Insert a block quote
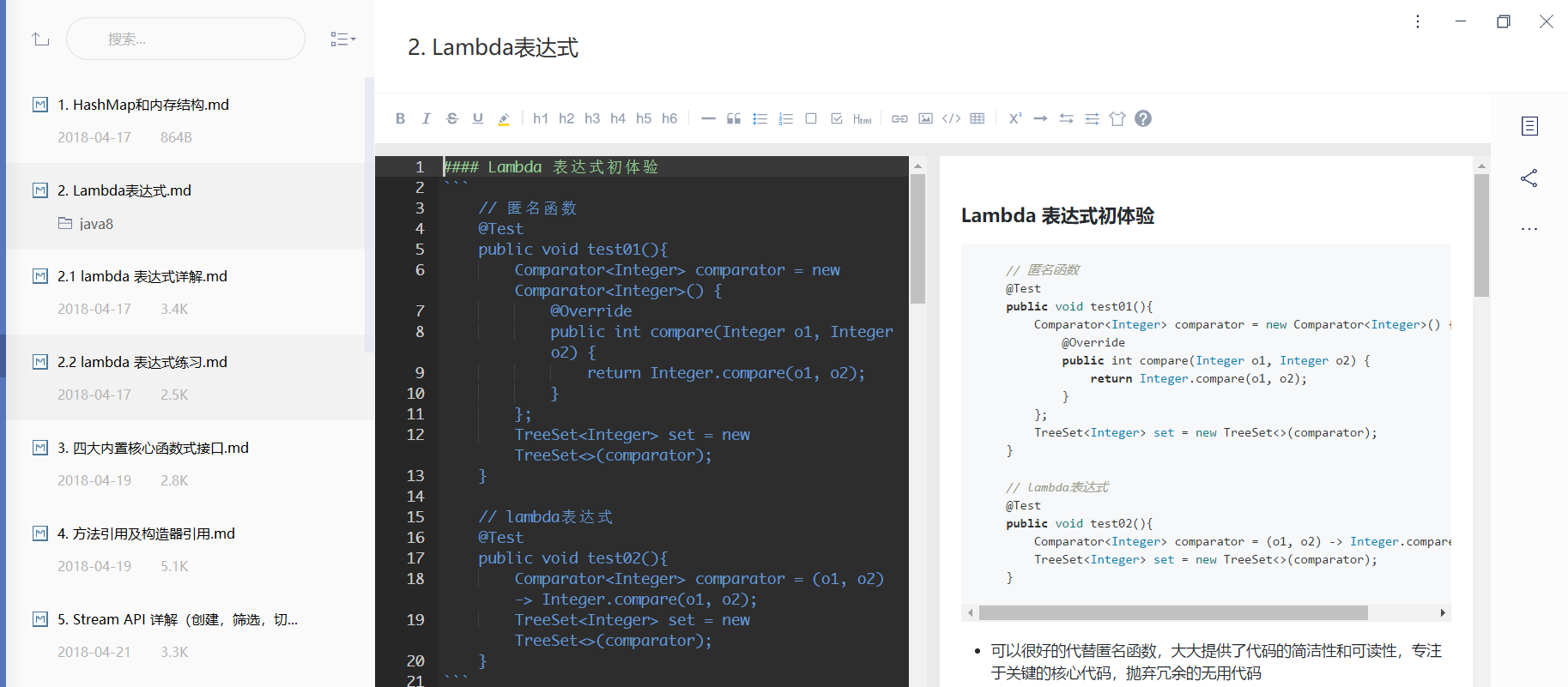 (x=734, y=118)
